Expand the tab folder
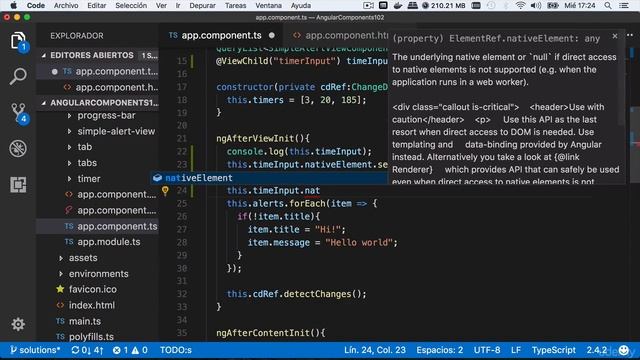640x360 pixels. coord(69,147)
